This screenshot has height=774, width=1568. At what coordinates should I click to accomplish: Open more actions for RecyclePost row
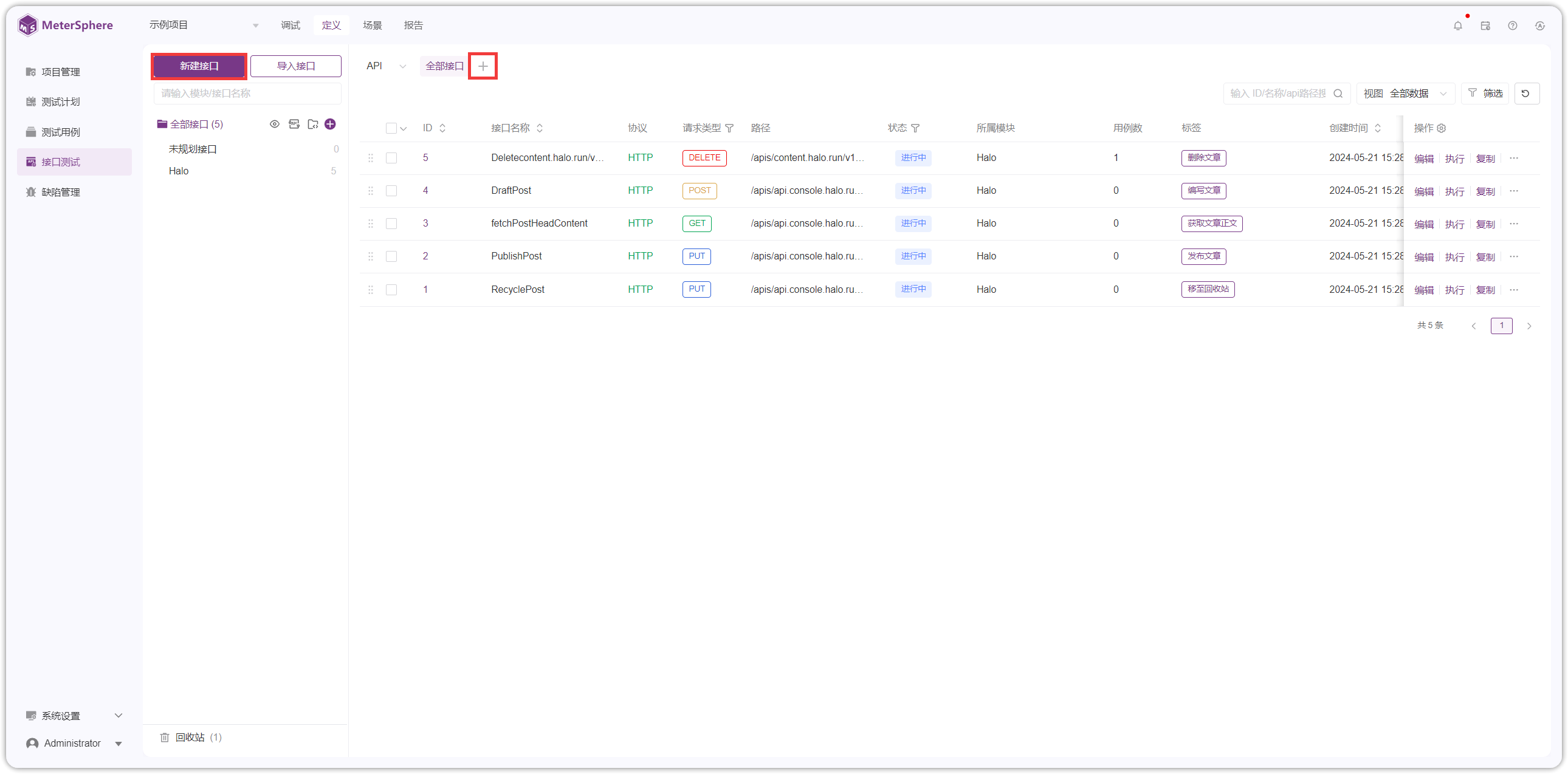[1514, 290]
